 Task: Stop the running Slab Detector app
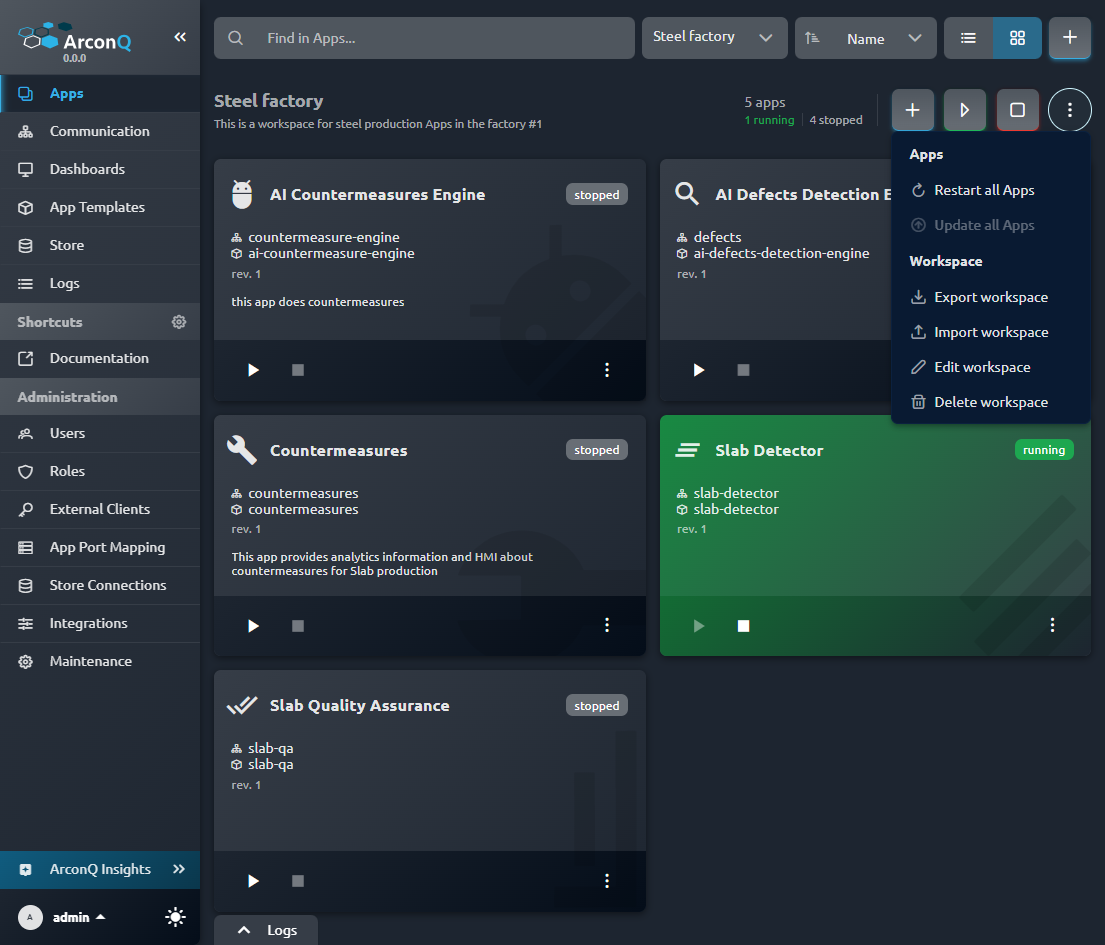(x=743, y=626)
